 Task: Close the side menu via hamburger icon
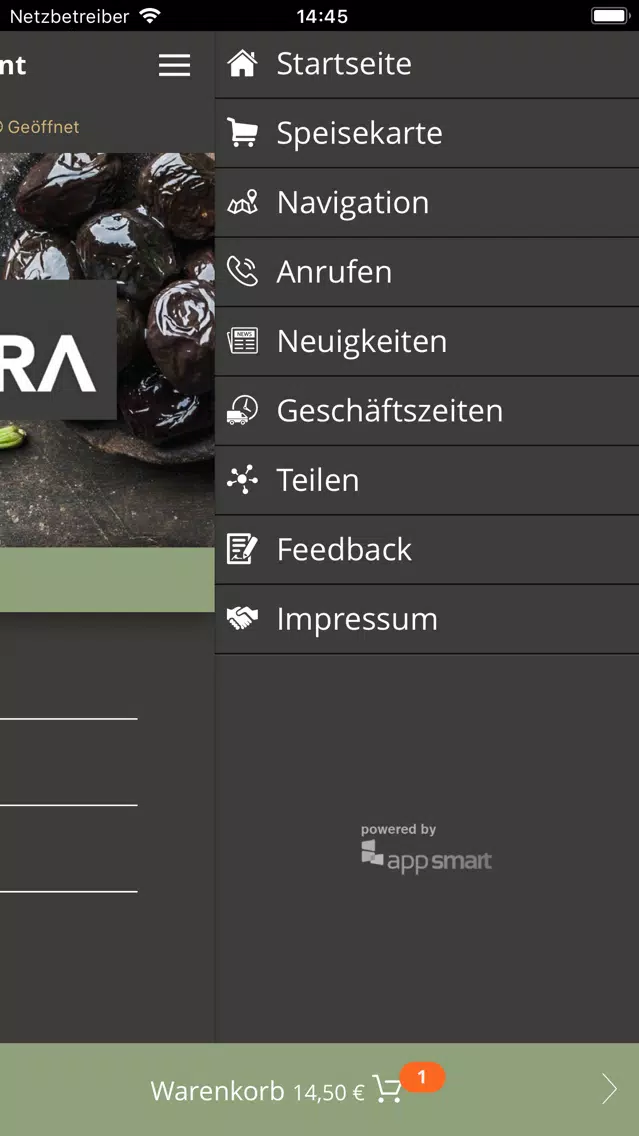[x=175, y=65]
